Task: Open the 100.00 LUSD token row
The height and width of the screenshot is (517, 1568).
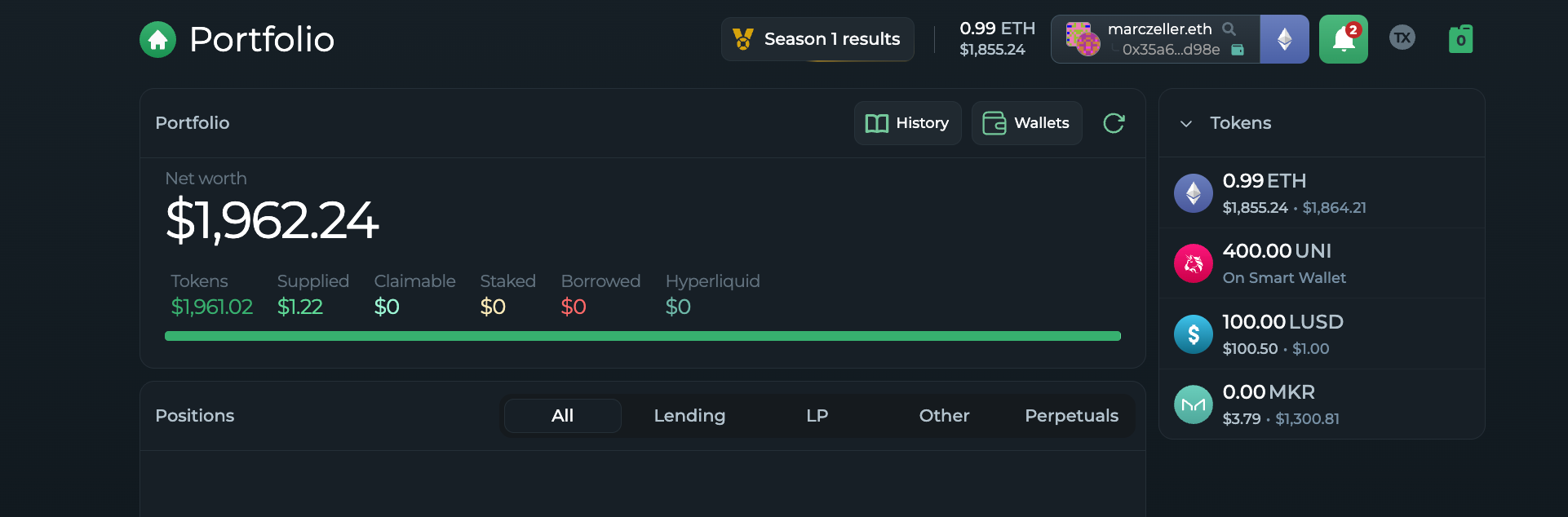Action: (x=1322, y=334)
